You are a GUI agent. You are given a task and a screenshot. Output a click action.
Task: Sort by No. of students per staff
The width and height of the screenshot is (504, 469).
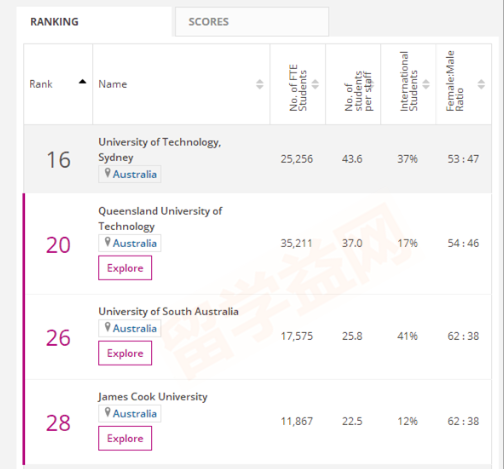point(370,84)
